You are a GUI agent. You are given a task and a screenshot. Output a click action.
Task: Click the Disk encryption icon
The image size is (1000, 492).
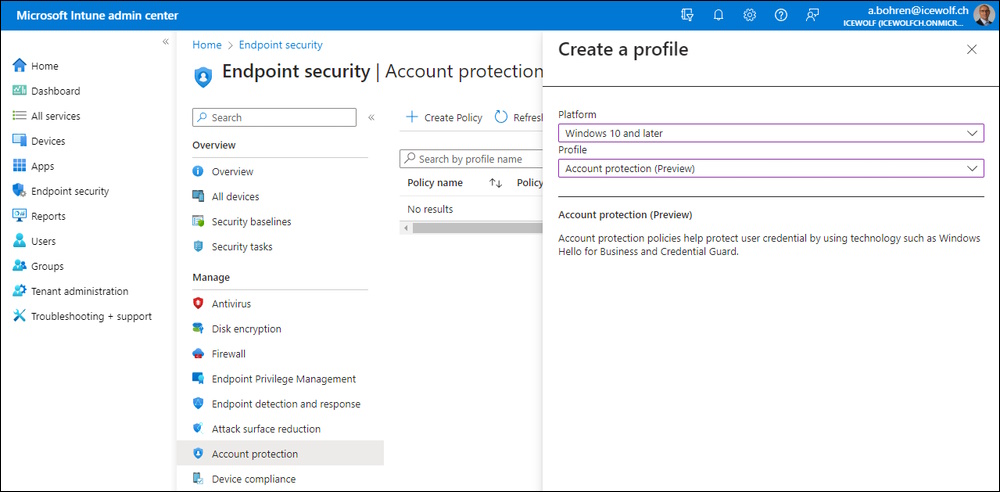point(198,329)
